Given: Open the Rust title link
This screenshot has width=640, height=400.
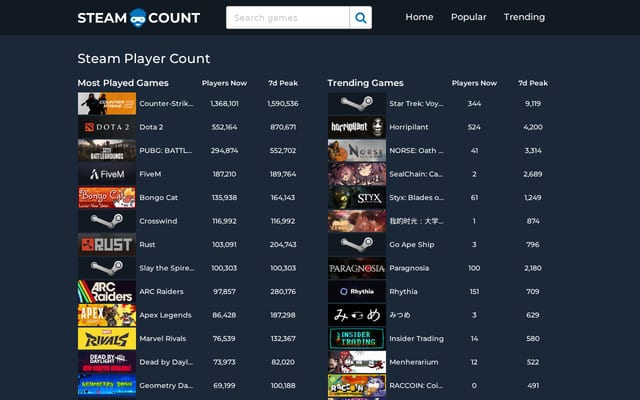Looking at the screenshot, I should click(x=147, y=244).
